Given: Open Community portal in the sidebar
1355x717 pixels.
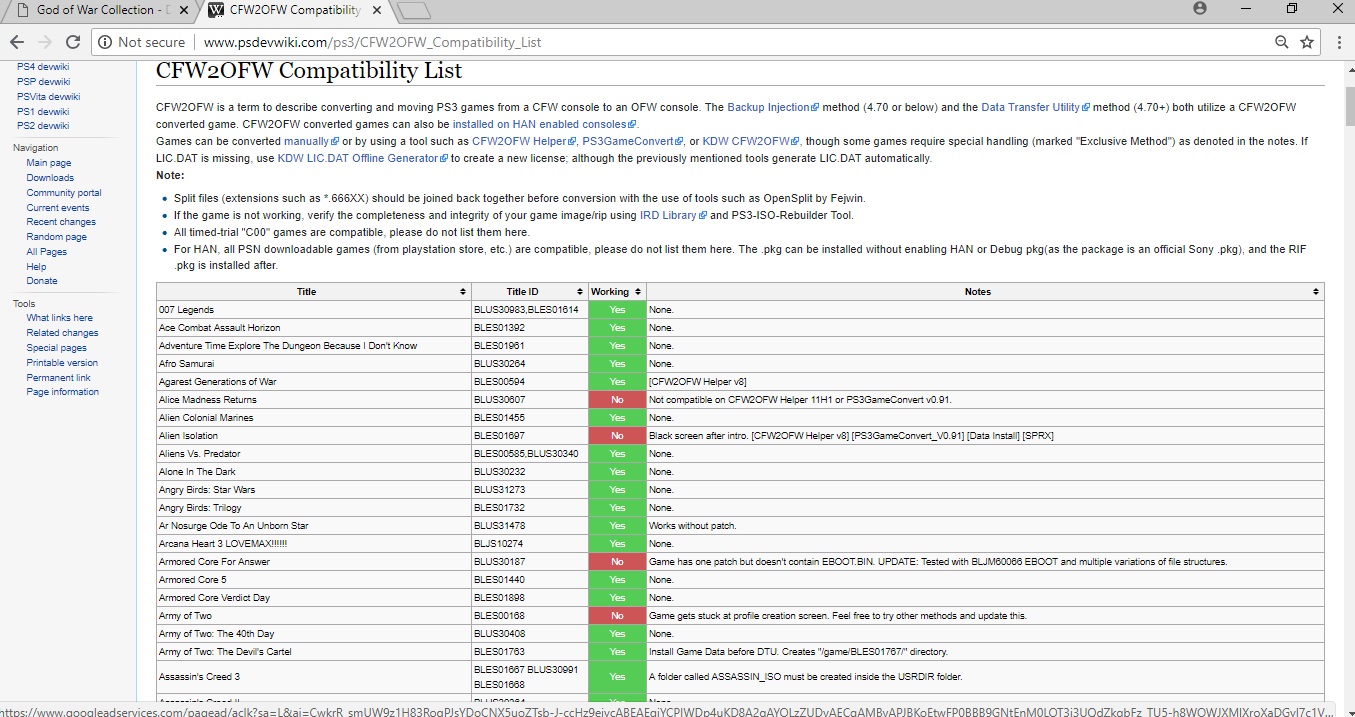Looking at the screenshot, I should [x=64, y=193].
